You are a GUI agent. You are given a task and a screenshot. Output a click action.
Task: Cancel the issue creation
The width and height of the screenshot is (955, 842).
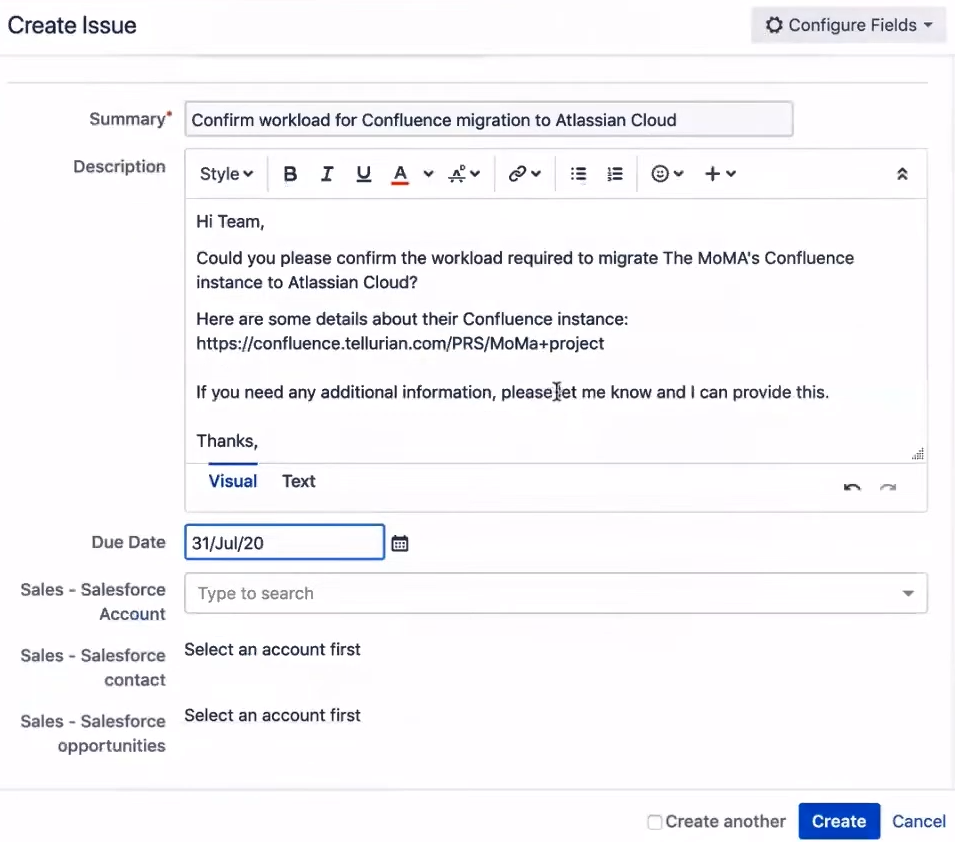tap(918, 821)
